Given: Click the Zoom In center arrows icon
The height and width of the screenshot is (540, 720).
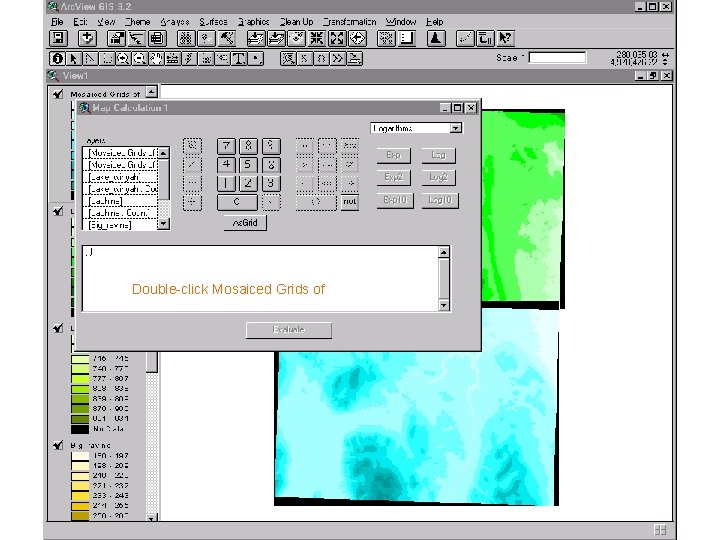Looking at the screenshot, I should [x=316, y=38].
